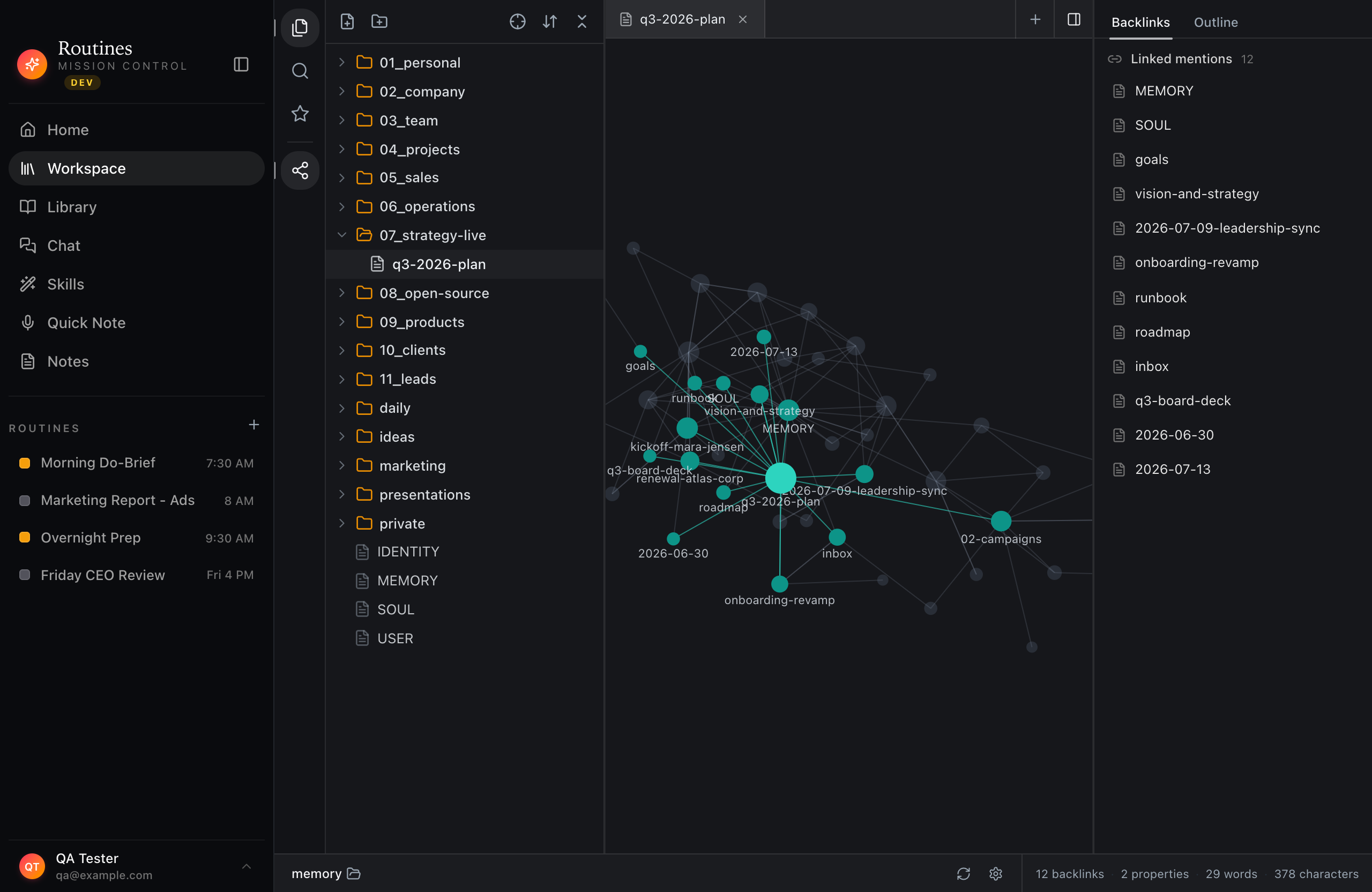
Task: Select the Backlinks tab
Action: (x=1140, y=22)
